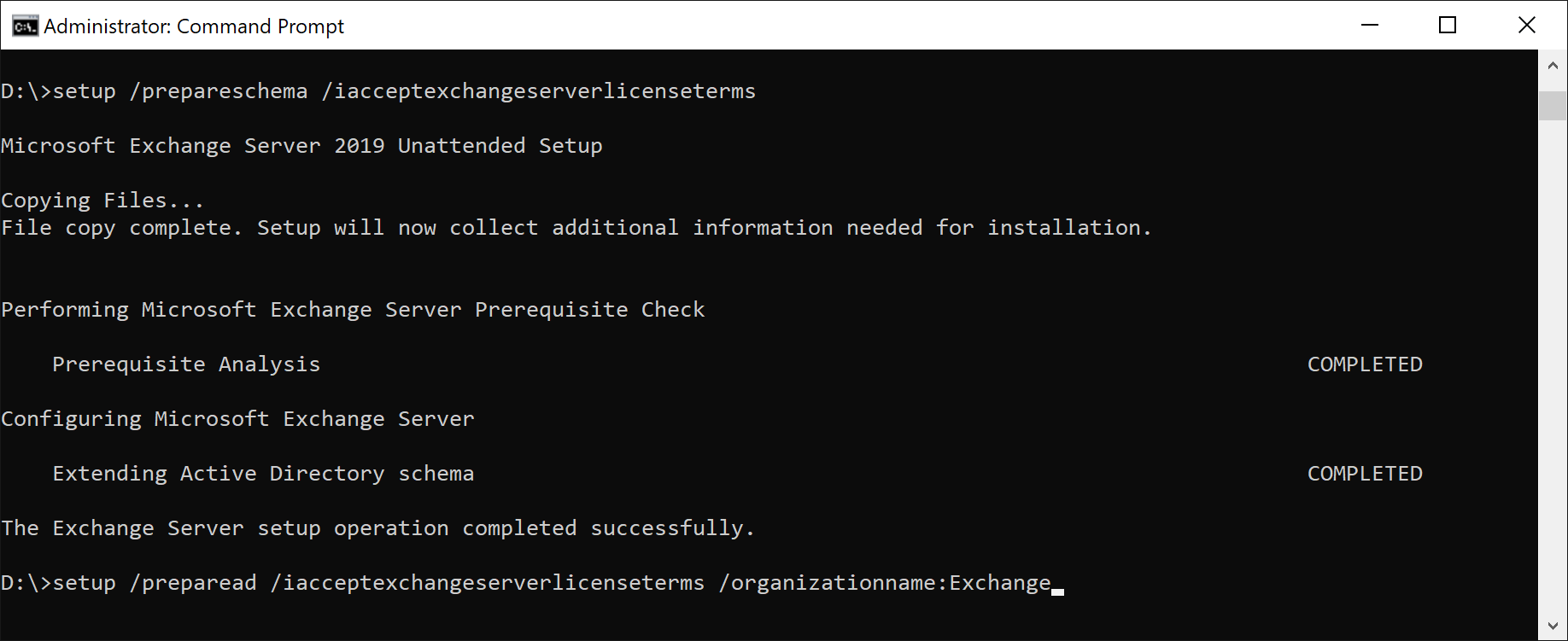Click the setup /prepareschema command line
The image size is (1568, 641).
coord(378,91)
